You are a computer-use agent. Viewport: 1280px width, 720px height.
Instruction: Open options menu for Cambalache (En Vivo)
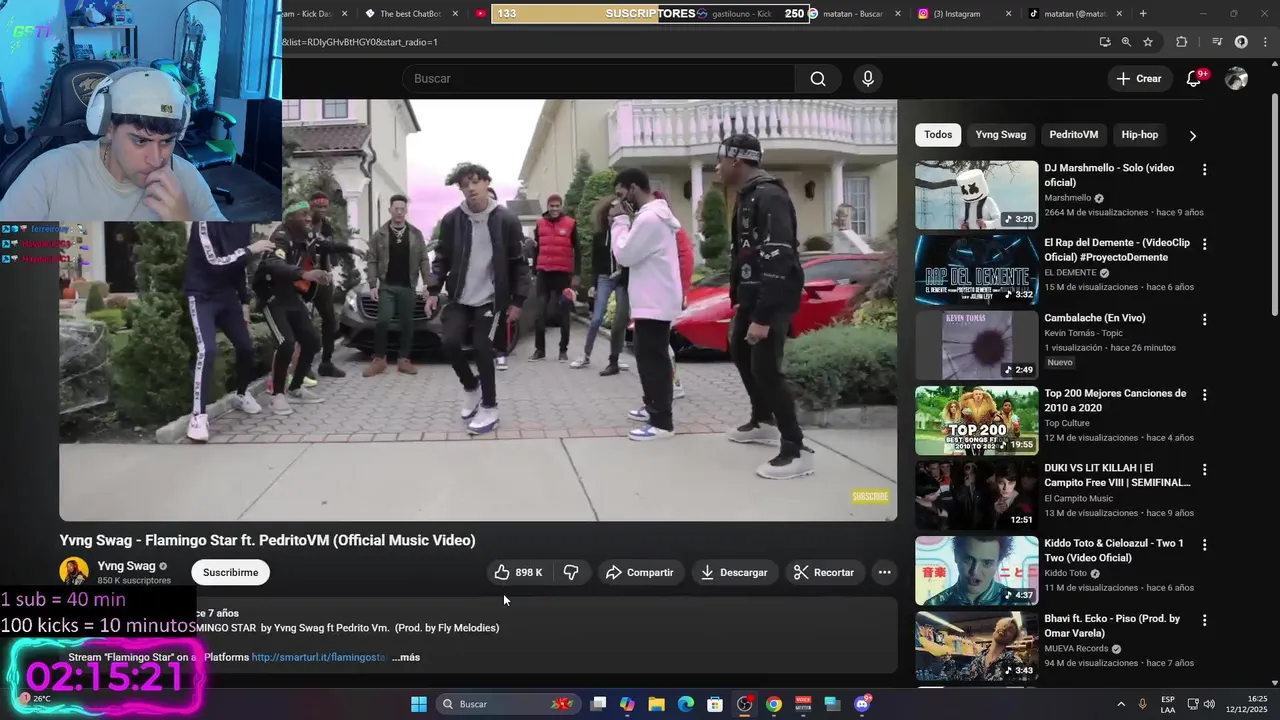pyautogui.click(x=1204, y=320)
